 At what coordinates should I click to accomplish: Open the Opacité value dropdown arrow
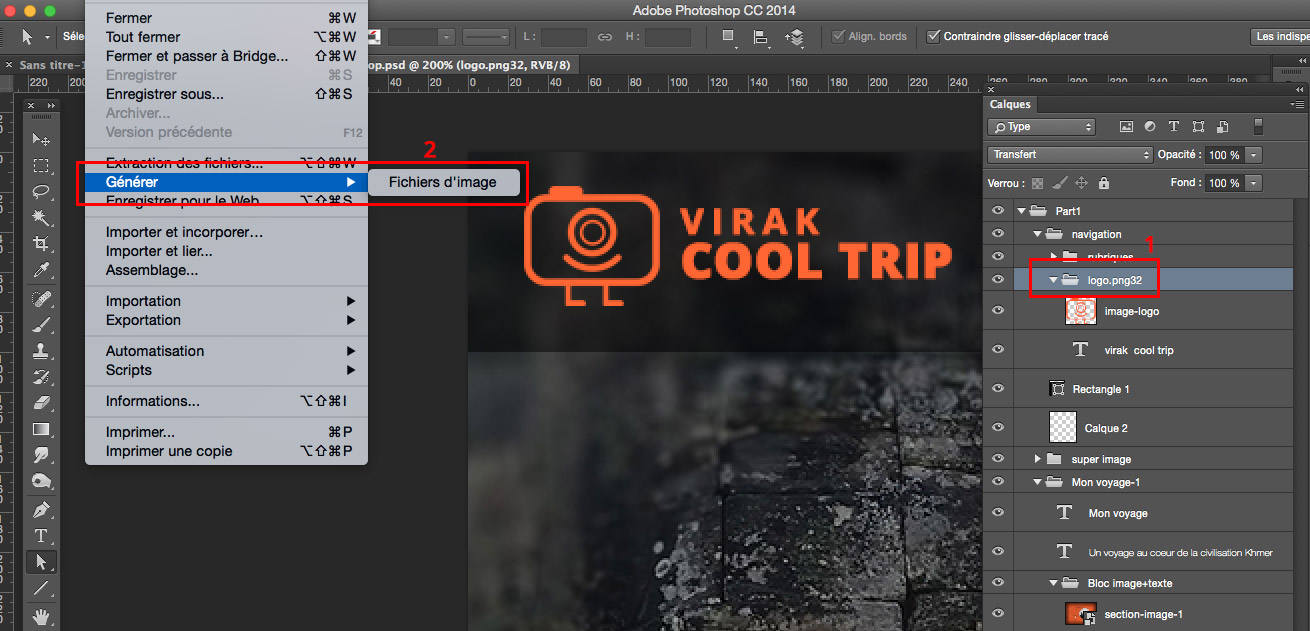(1254, 155)
